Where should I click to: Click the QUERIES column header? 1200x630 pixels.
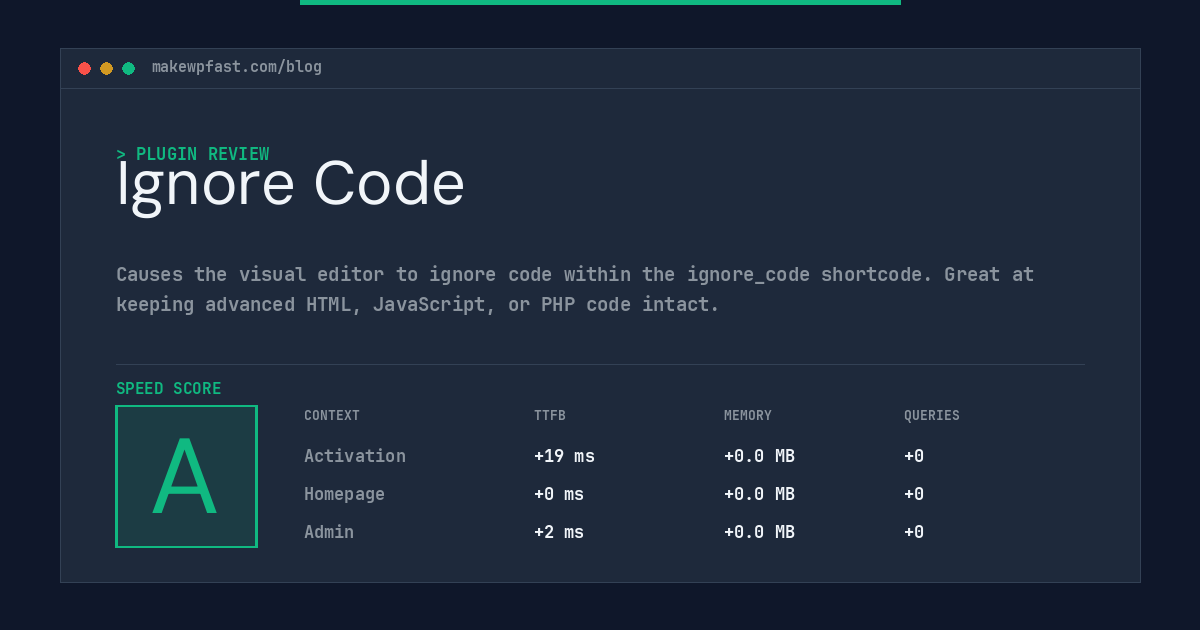932,416
